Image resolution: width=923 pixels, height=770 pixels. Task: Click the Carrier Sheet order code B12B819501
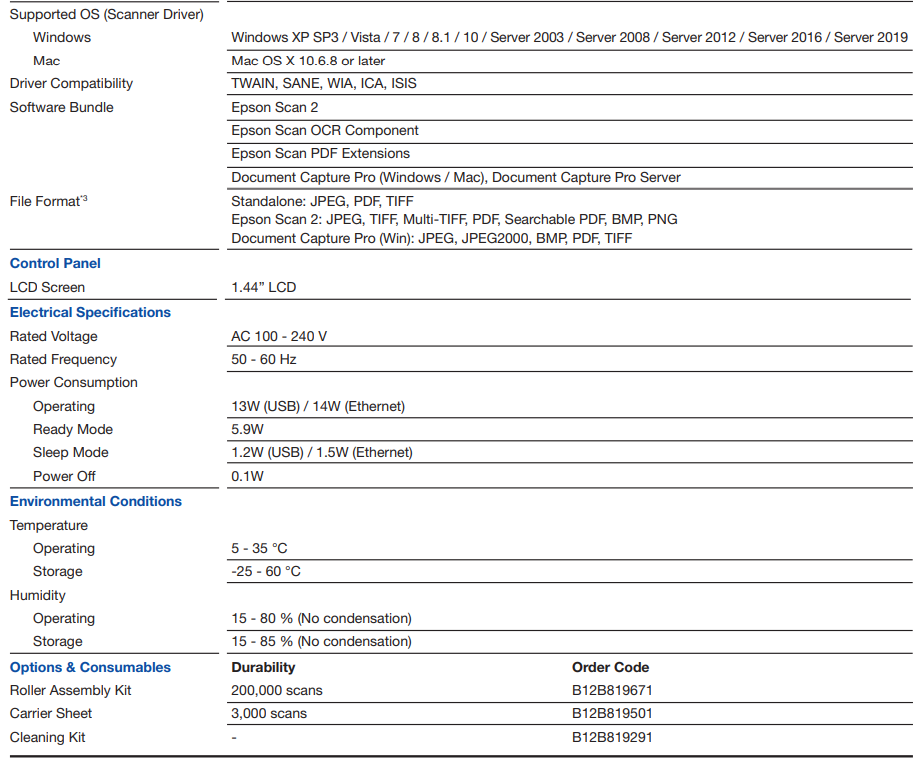click(x=612, y=714)
